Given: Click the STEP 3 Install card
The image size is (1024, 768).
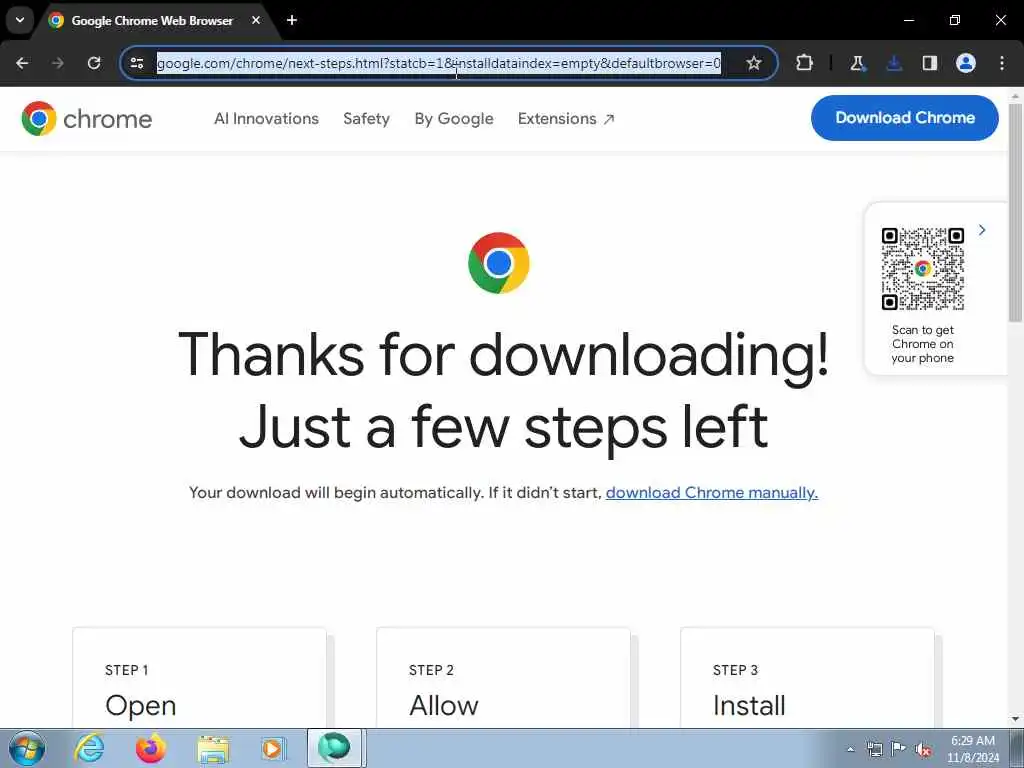Looking at the screenshot, I should coord(807,677).
